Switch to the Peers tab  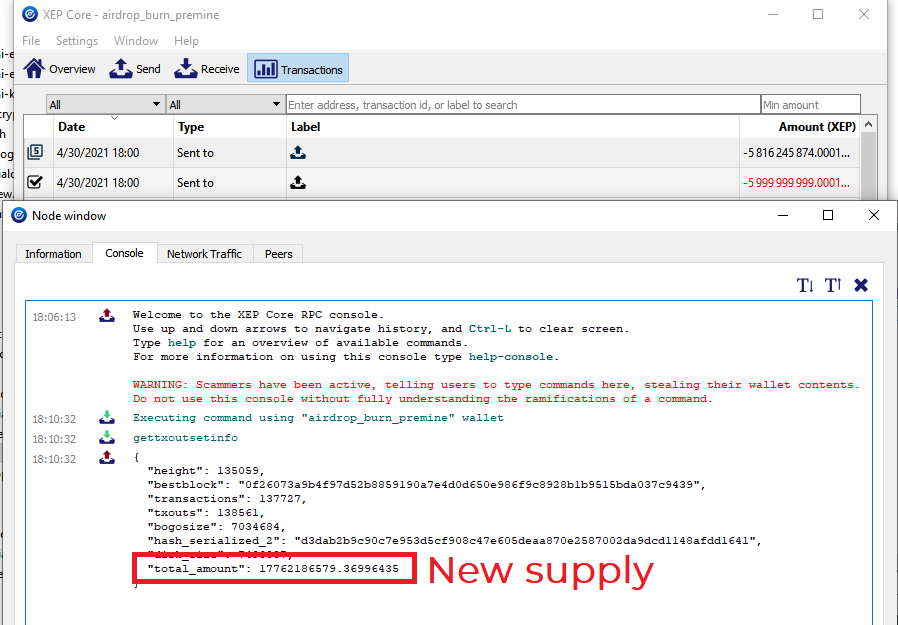tap(278, 254)
